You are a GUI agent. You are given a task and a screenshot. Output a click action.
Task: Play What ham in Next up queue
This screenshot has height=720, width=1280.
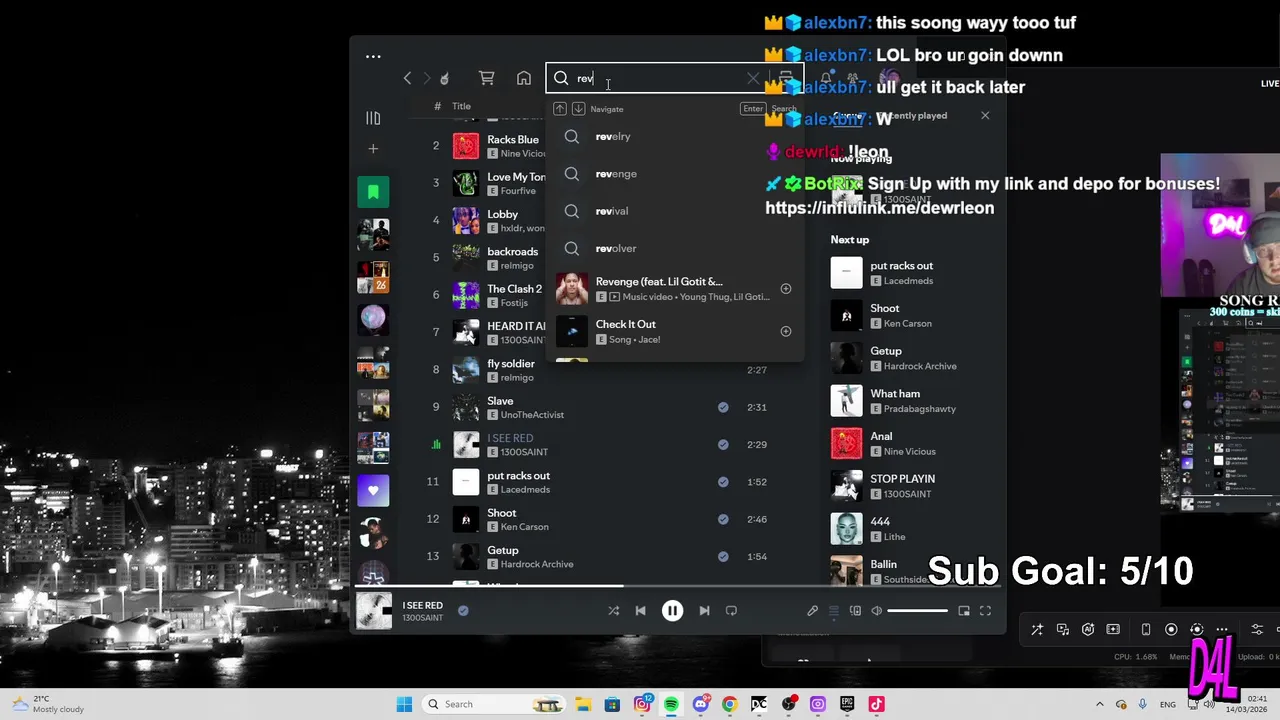click(x=846, y=401)
